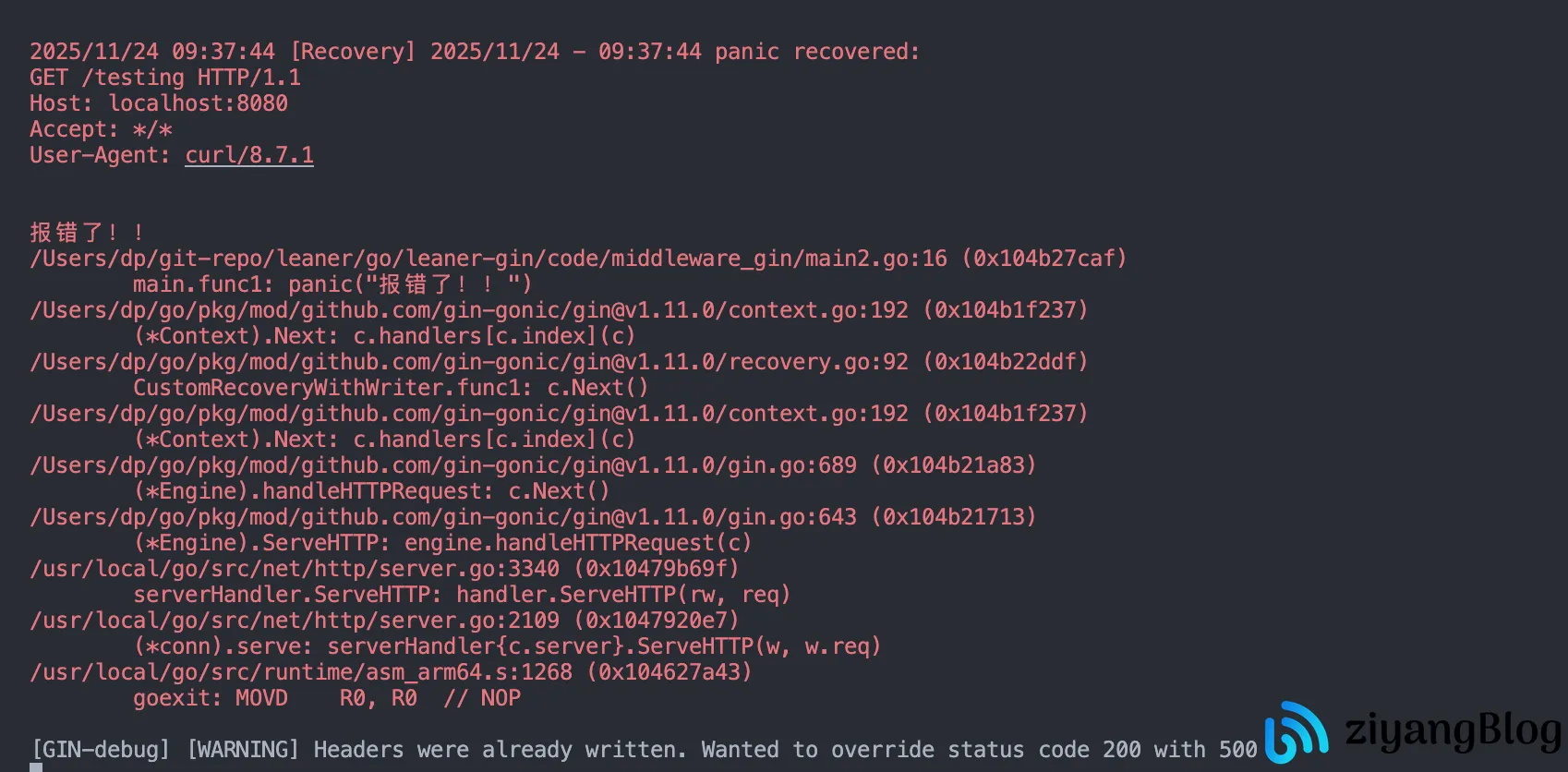Screen dimensions: 1568x772
Task: Click the Host: localhost:8080 header line
Action: tap(159, 103)
